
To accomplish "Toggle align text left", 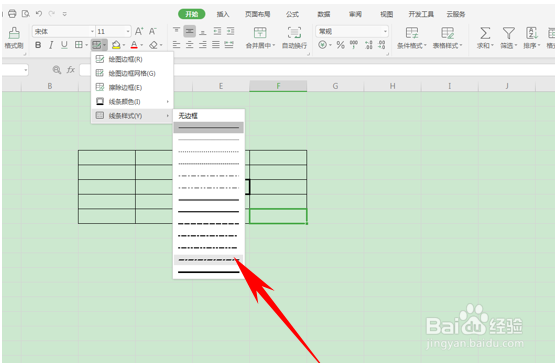I will 176,45.
